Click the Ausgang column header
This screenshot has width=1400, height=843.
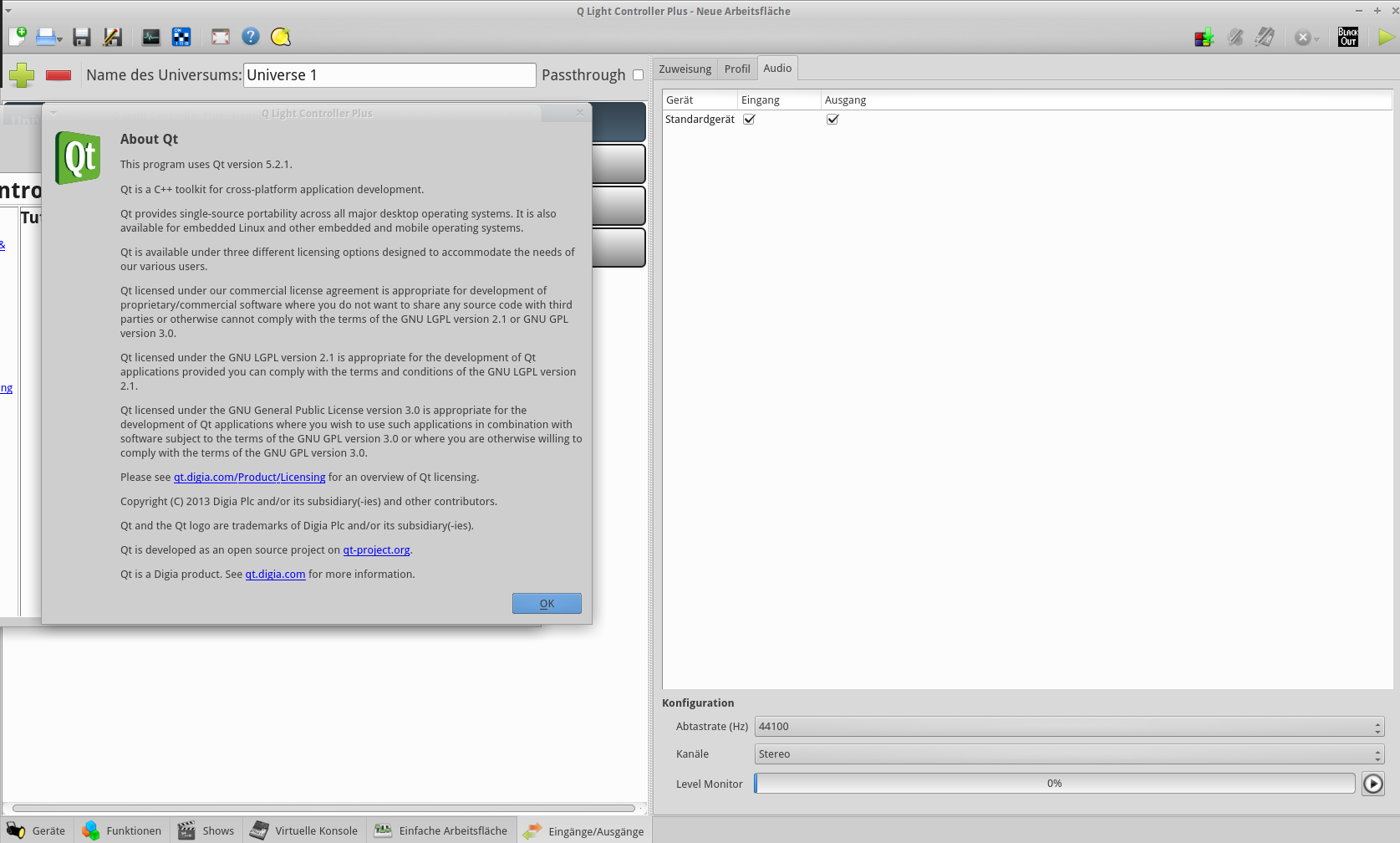pyautogui.click(x=1107, y=100)
